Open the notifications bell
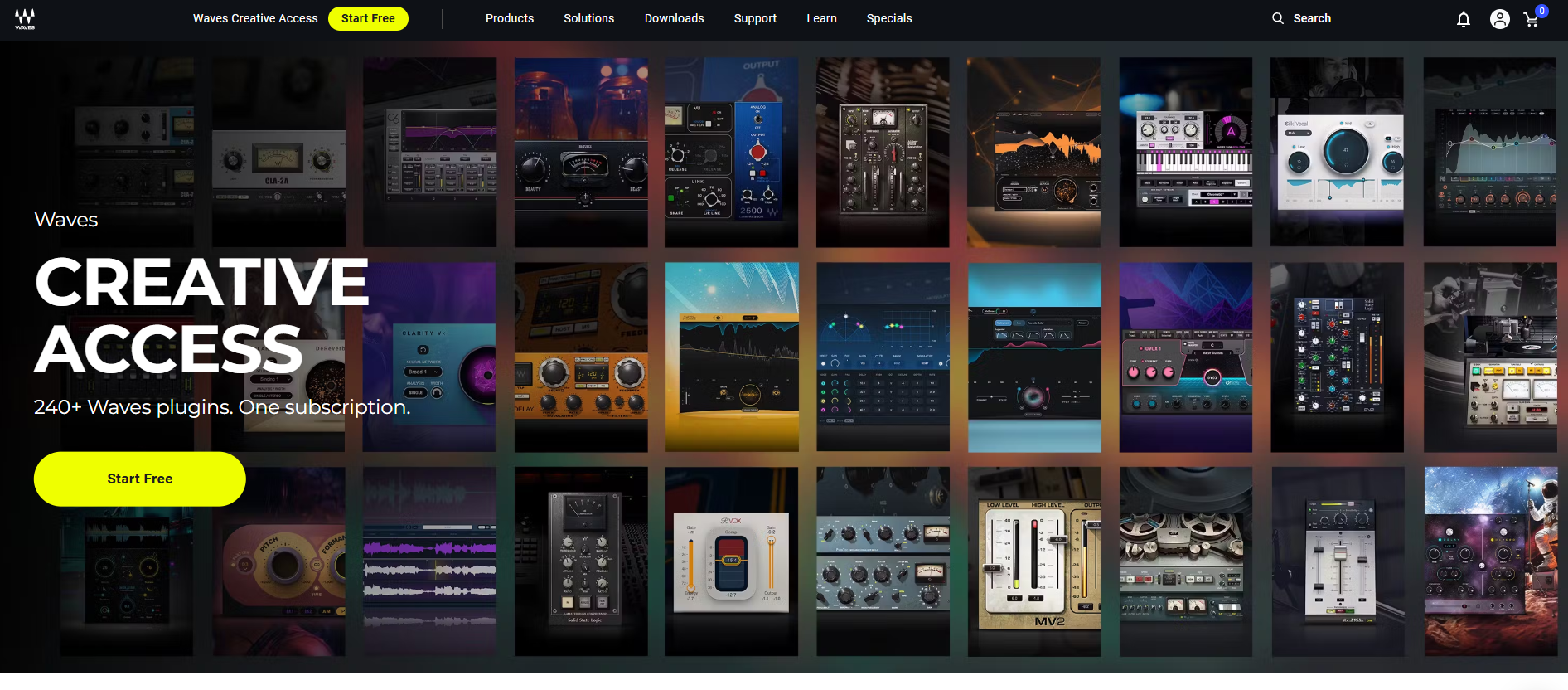Image resolution: width=1568 pixels, height=690 pixels. point(1464,19)
